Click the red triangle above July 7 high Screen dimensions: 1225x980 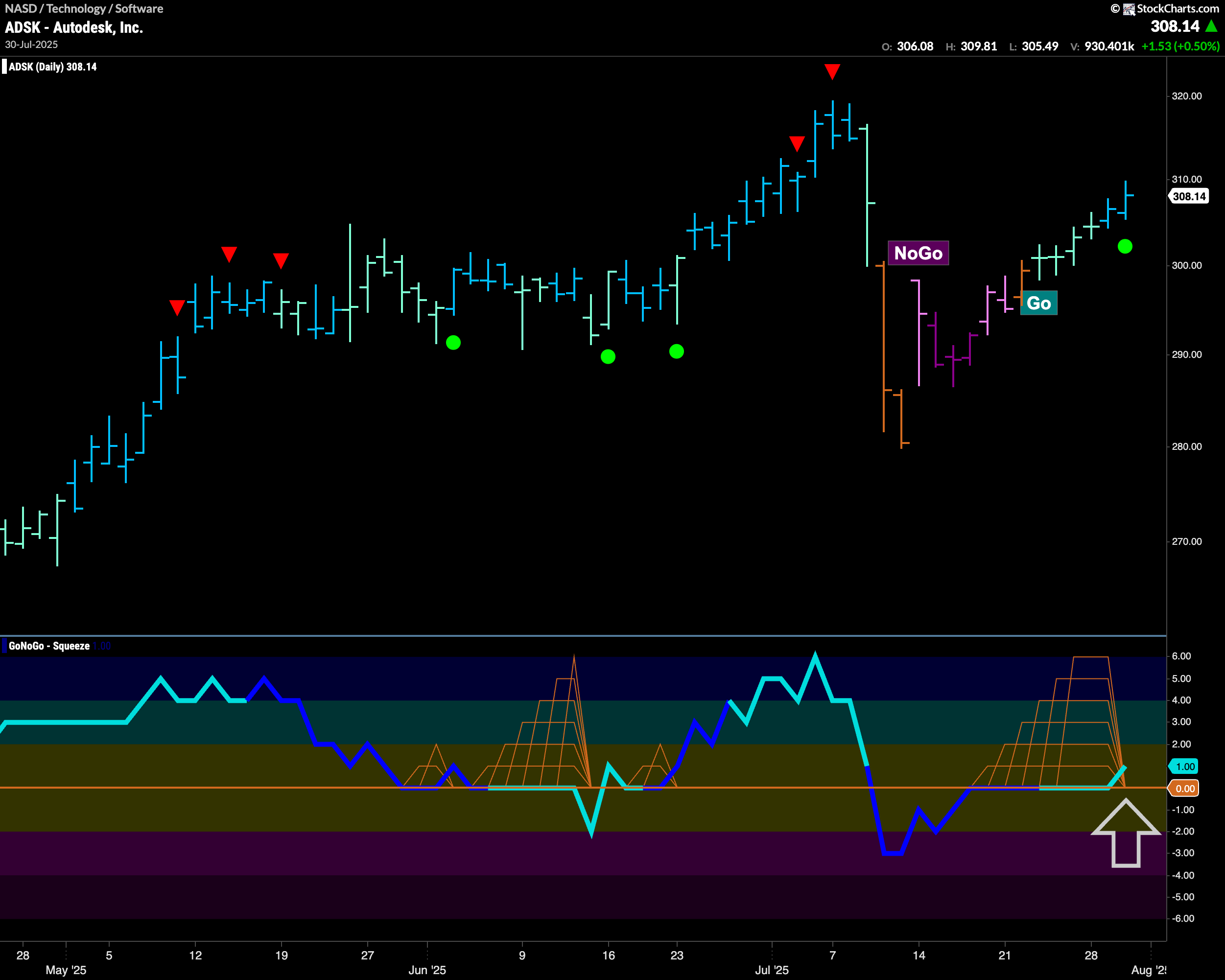pos(832,71)
